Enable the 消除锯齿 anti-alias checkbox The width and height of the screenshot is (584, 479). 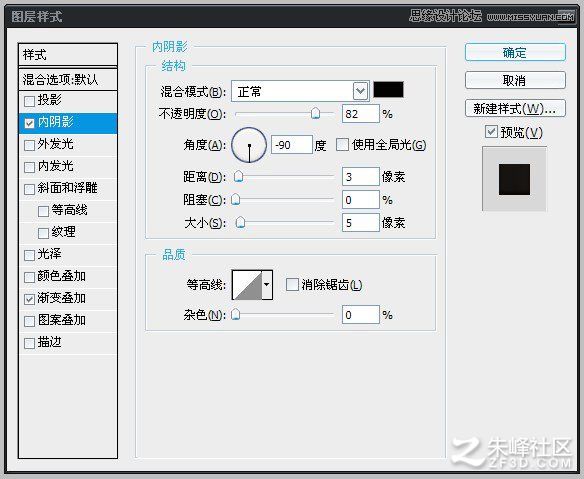(x=292, y=285)
